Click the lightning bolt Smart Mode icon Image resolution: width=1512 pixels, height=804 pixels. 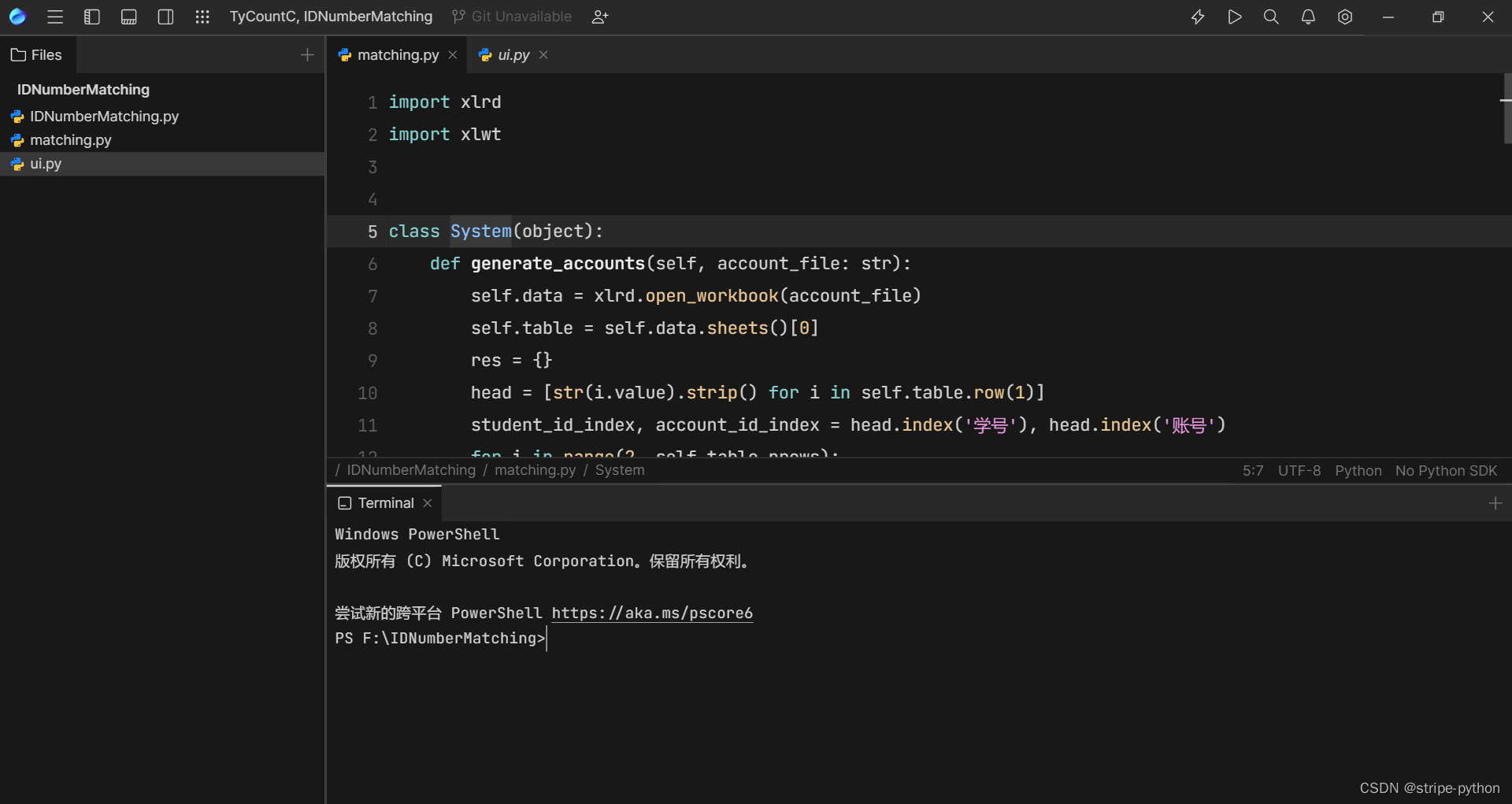(x=1198, y=17)
